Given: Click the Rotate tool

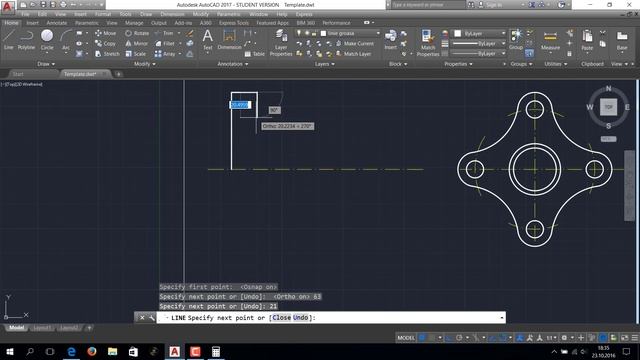Looking at the screenshot, I should coord(137,33).
